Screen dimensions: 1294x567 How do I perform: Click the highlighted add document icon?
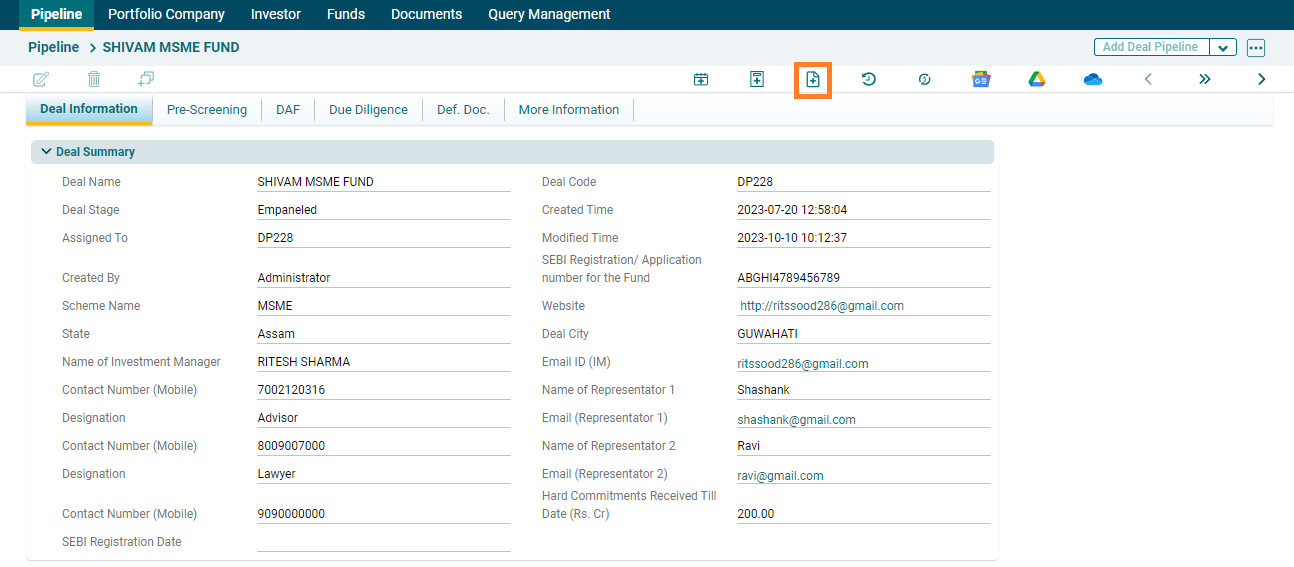coord(813,79)
